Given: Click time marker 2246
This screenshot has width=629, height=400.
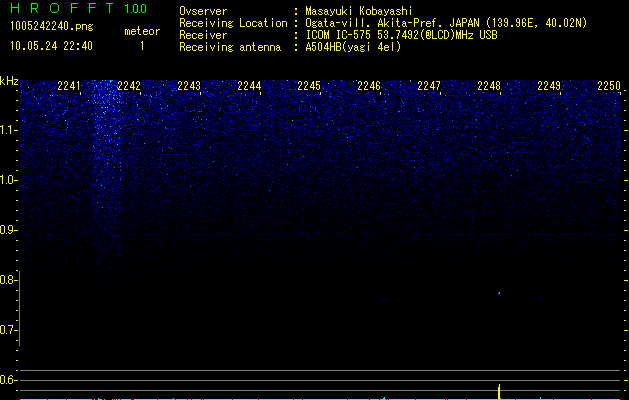Looking at the screenshot, I should pyautogui.click(x=369, y=86).
